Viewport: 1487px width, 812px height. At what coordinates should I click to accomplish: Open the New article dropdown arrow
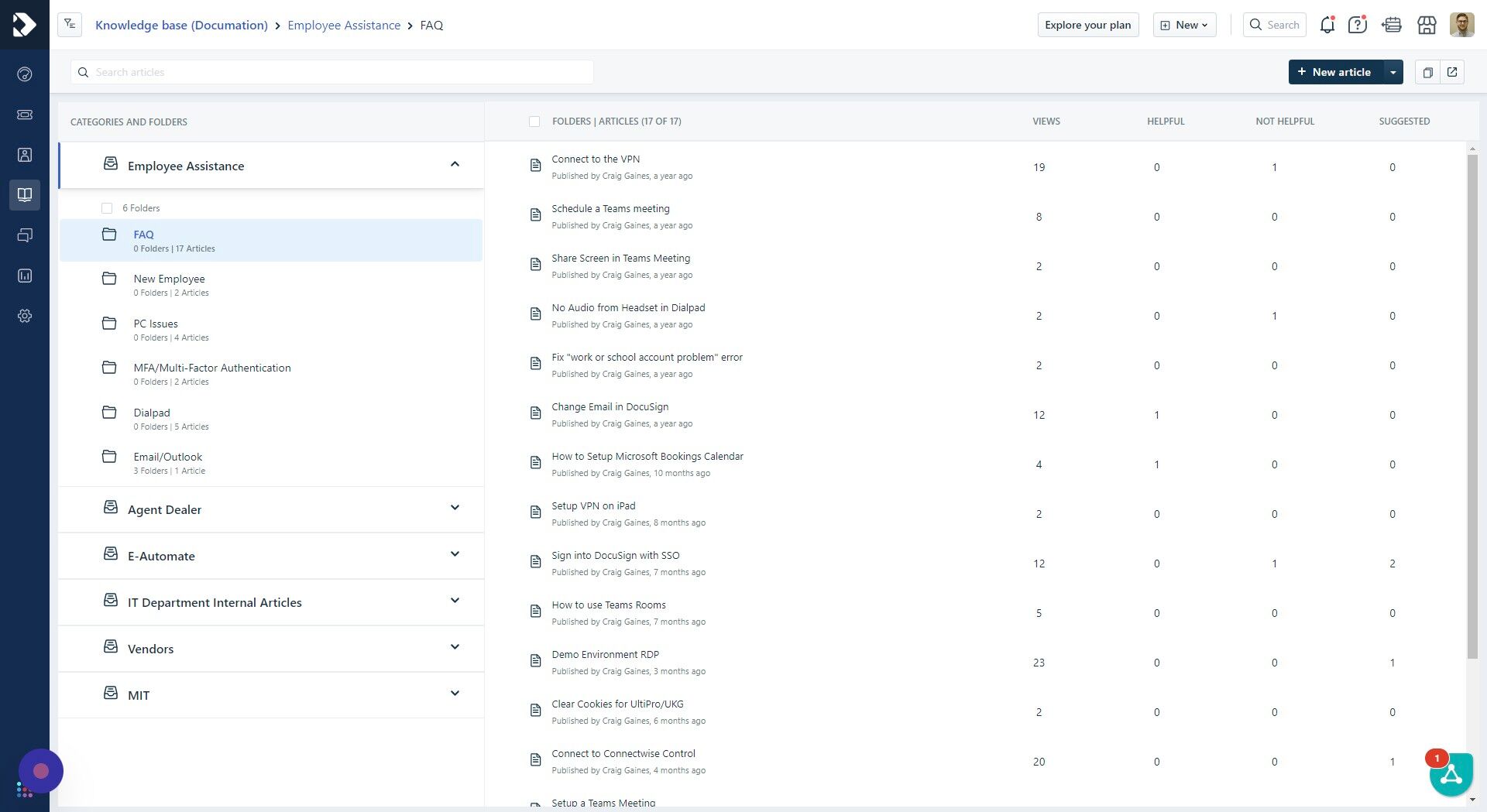[x=1393, y=72]
